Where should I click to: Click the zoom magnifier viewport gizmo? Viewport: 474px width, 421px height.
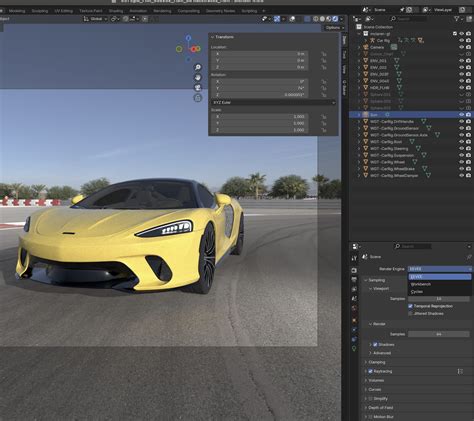point(198,67)
